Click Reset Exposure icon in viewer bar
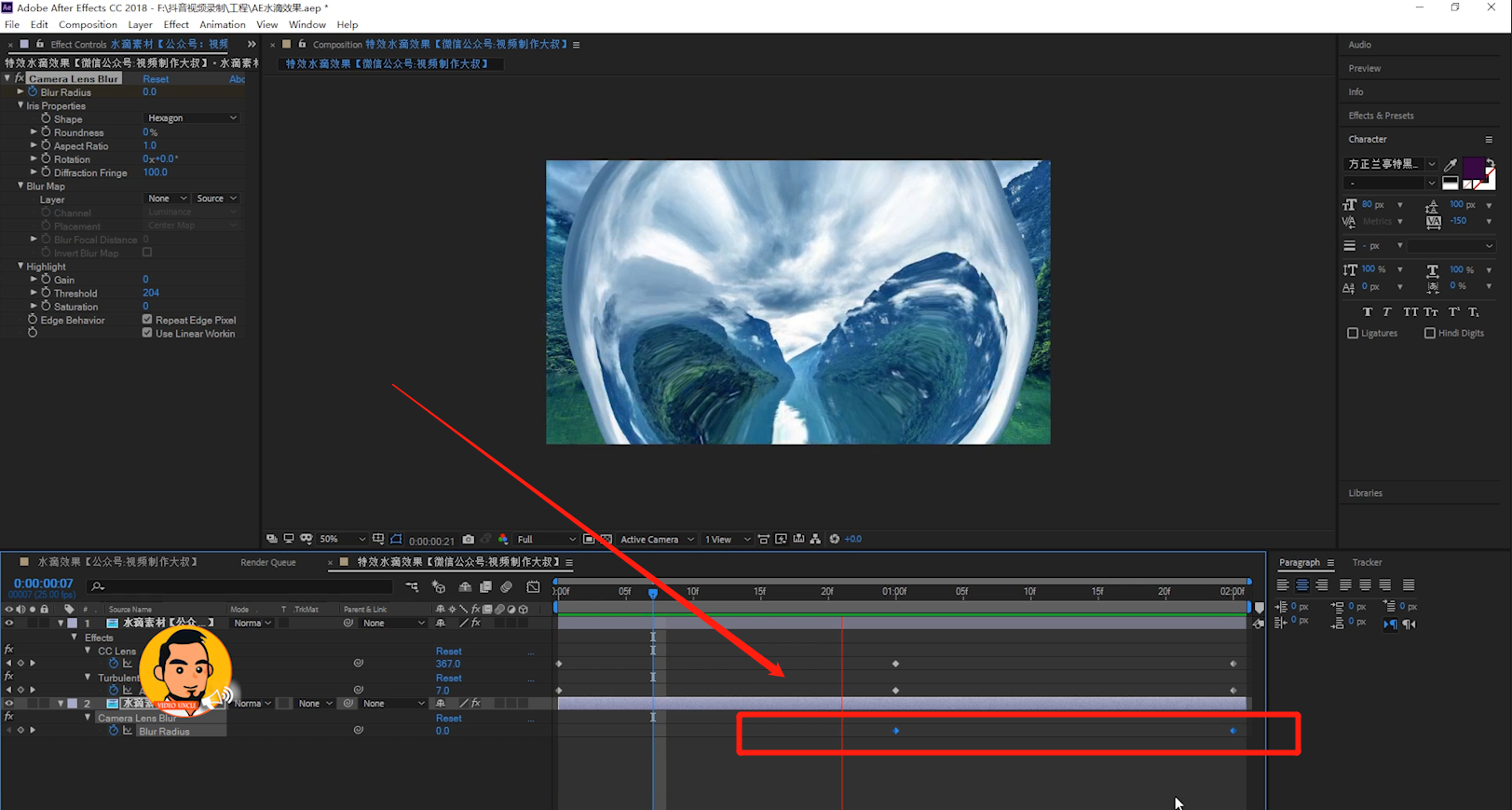The image size is (1512, 810). click(835, 539)
